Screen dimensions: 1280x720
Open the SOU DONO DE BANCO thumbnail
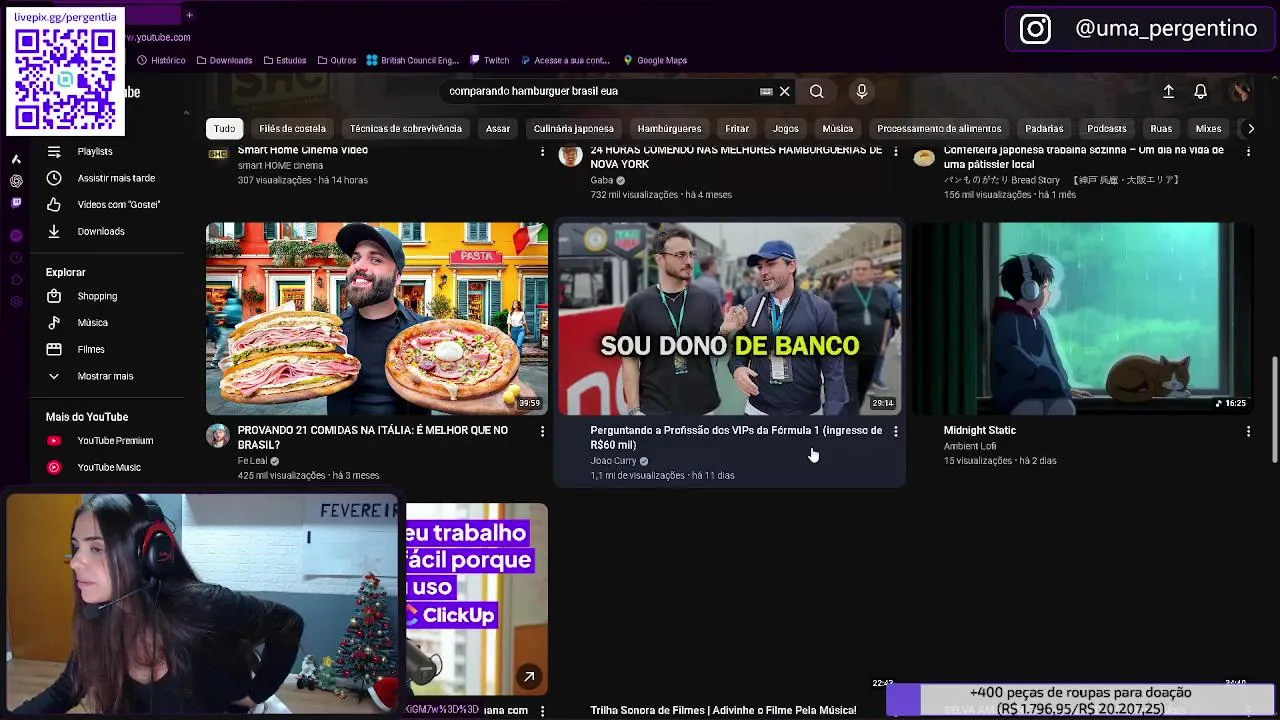click(x=730, y=318)
